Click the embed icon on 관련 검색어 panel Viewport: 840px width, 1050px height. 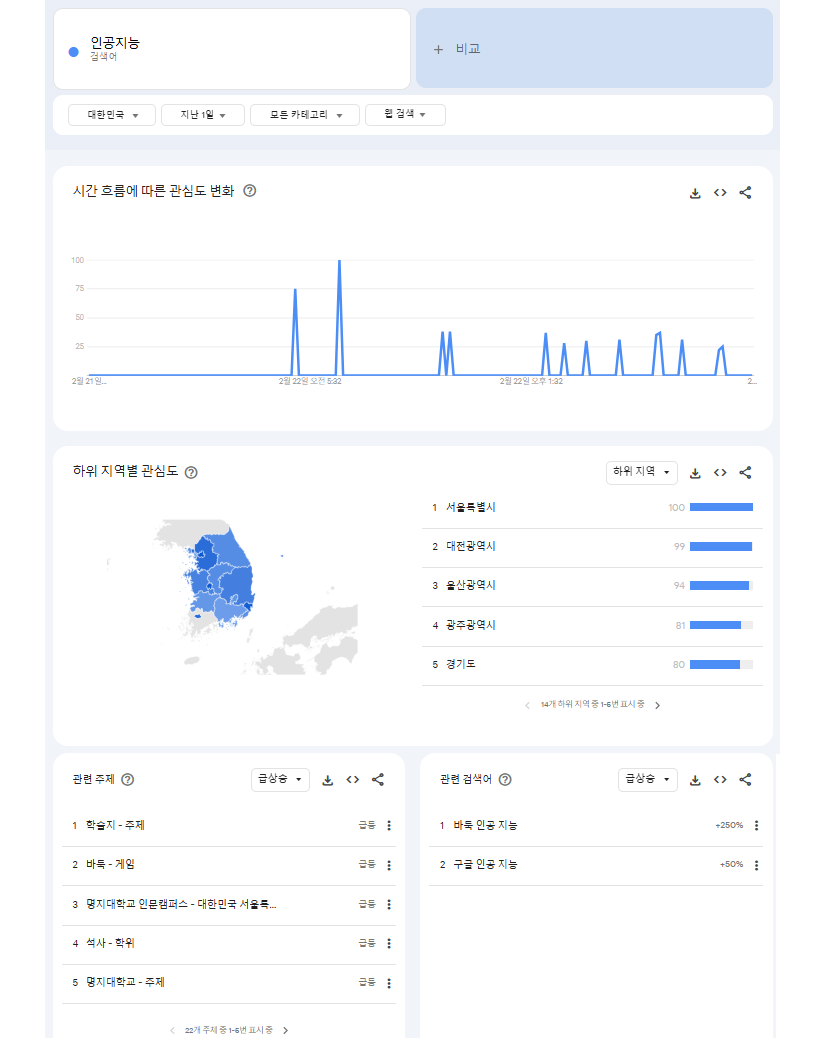[x=719, y=779]
